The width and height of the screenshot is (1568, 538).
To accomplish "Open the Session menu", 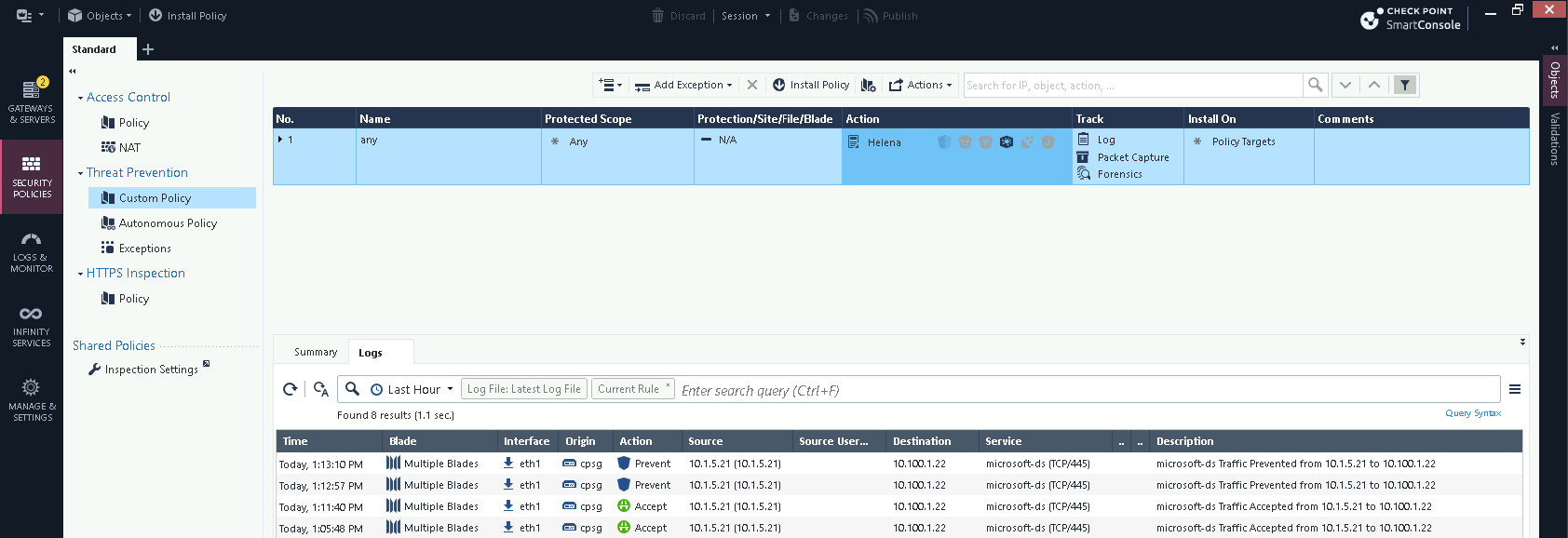I will [745, 16].
